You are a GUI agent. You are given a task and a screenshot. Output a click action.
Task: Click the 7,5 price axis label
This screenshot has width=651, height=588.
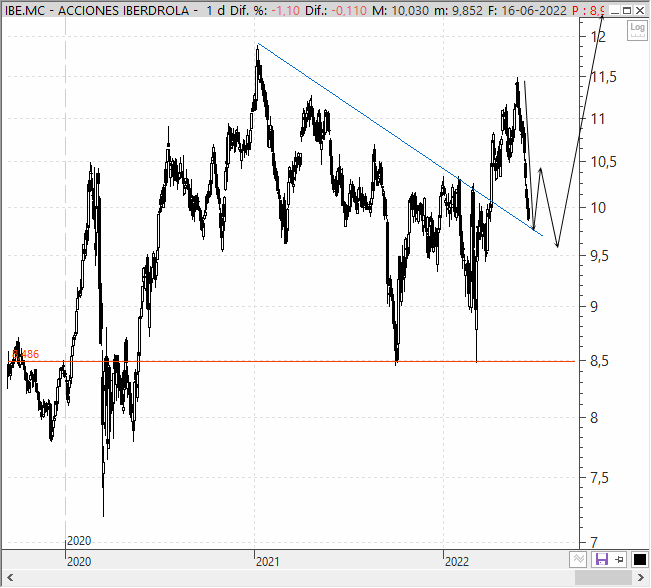click(600, 478)
